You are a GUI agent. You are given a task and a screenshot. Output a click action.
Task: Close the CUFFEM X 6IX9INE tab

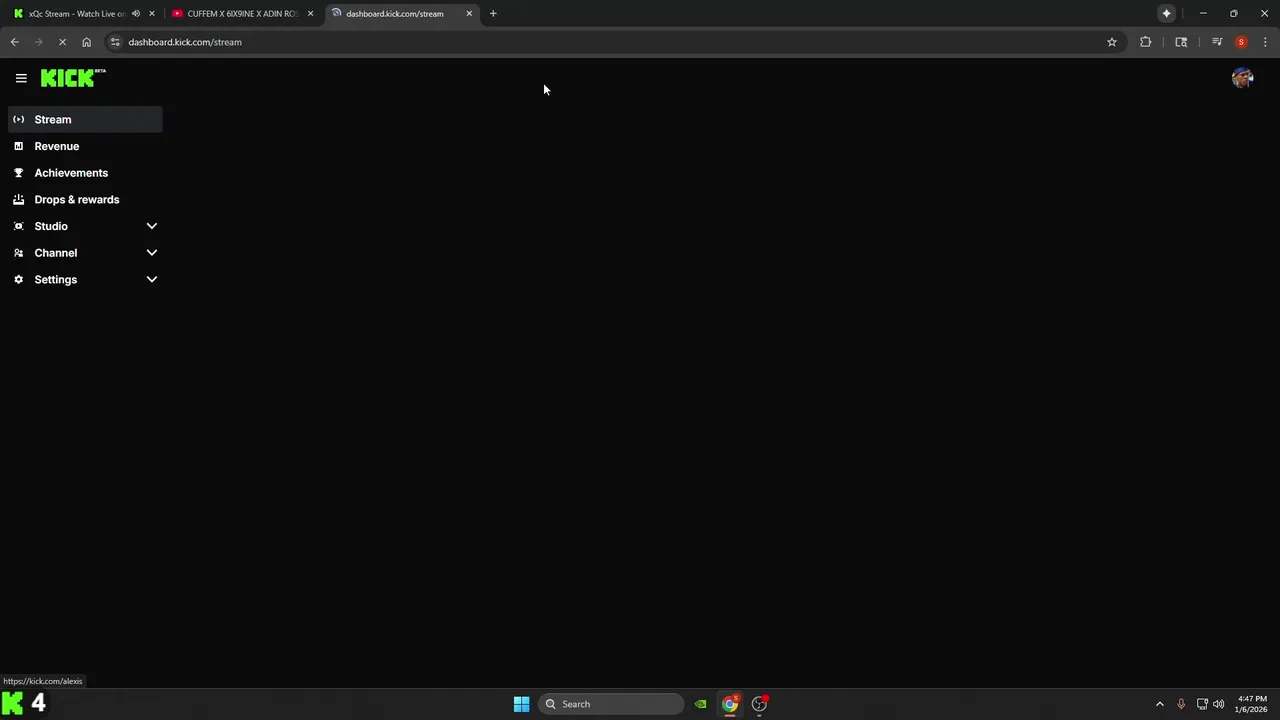[x=310, y=13]
